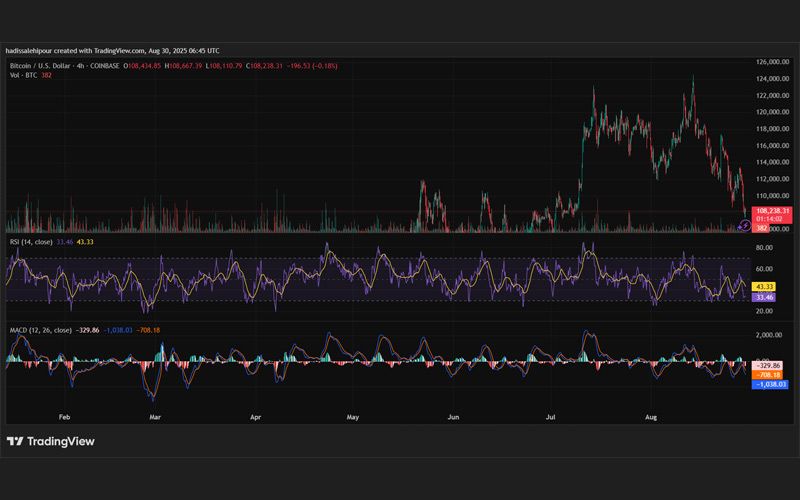This screenshot has width=800, height=500.
Task: Click the red 382 volume tag on price axis
Action: coord(761,228)
